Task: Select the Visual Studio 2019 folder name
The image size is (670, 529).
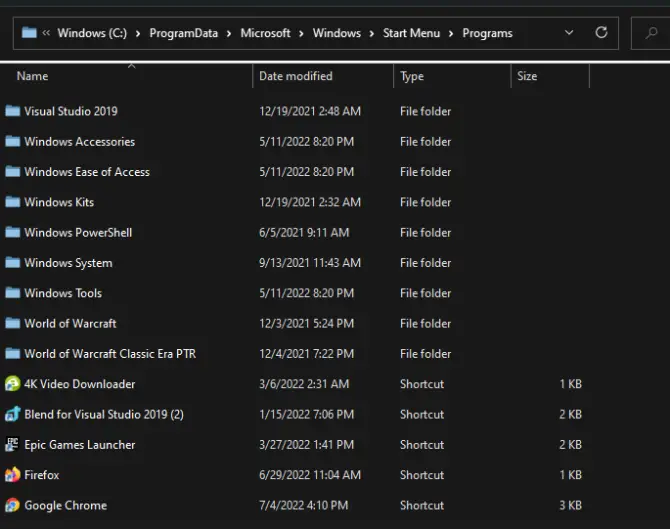Action: click(71, 111)
